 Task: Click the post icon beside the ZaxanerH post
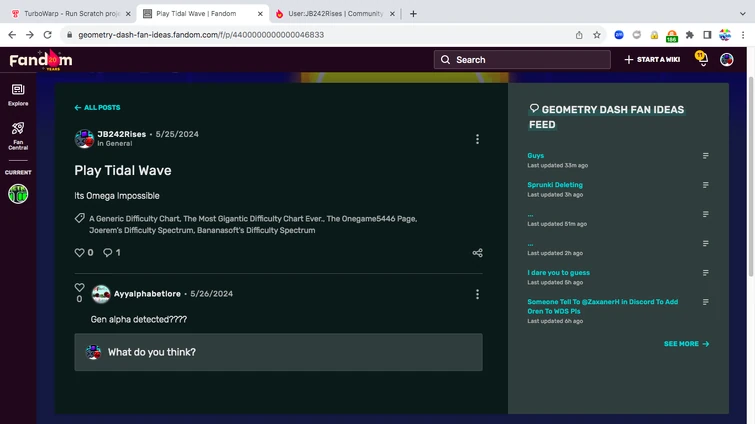pyautogui.click(x=705, y=302)
